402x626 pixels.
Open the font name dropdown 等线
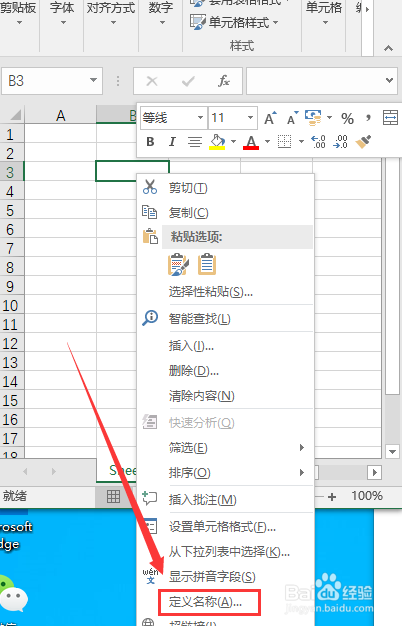pos(200,118)
